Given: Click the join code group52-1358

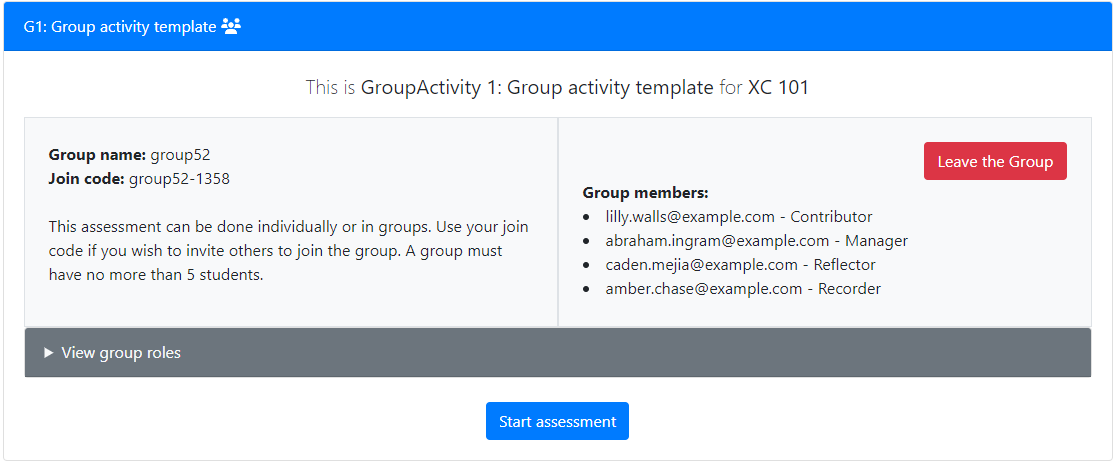Looking at the screenshot, I should (x=179, y=179).
